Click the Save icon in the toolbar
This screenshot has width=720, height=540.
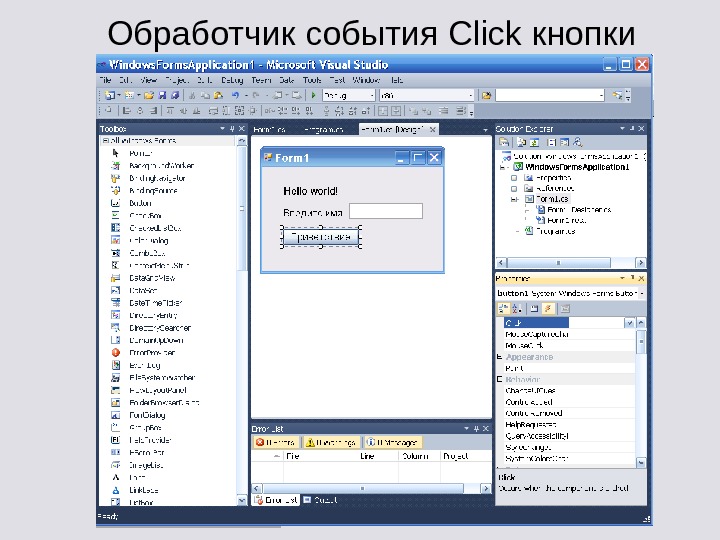coord(162,95)
